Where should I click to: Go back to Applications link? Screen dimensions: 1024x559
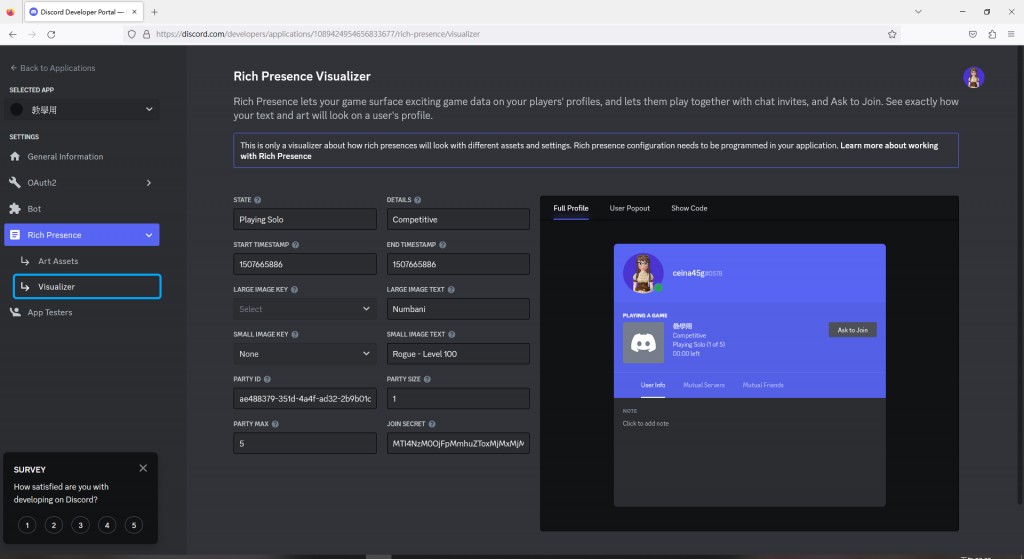tap(52, 68)
